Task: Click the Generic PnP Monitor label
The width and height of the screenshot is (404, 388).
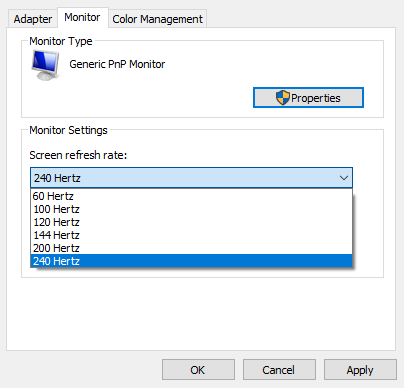Action: point(117,64)
